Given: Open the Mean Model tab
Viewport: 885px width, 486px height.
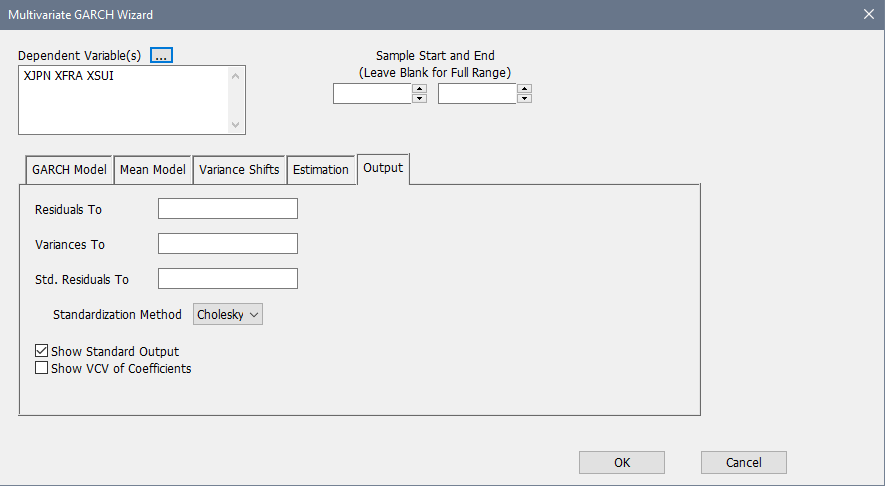Looking at the screenshot, I should [152, 170].
